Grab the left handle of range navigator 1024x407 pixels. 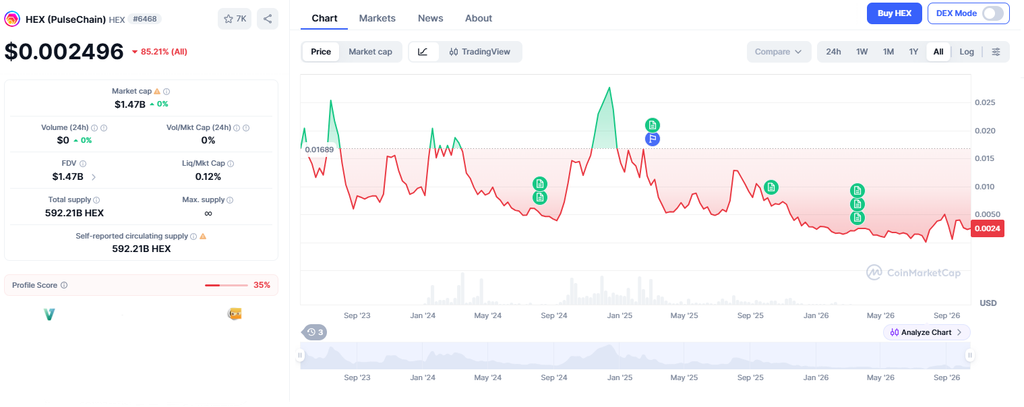[300, 355]
